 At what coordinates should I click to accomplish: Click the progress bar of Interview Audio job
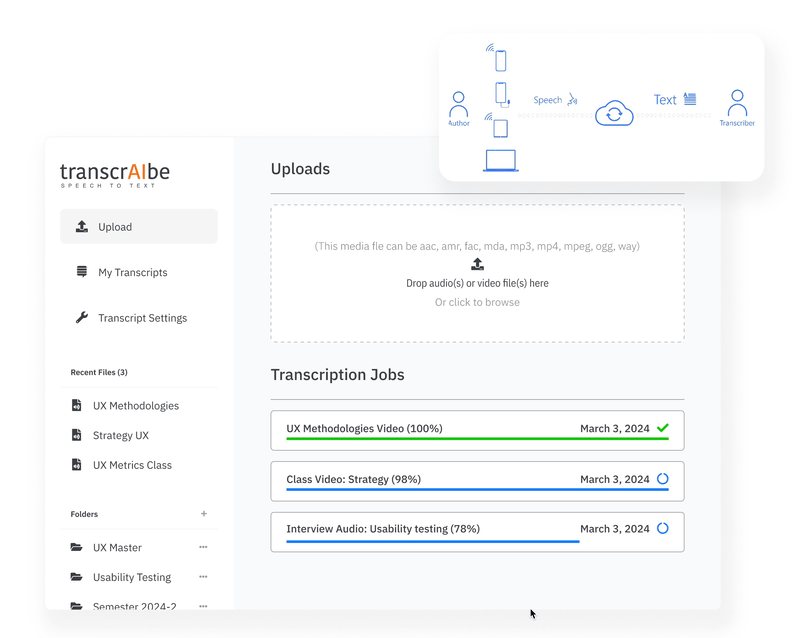pyautogui.click(x=432, y=541)
